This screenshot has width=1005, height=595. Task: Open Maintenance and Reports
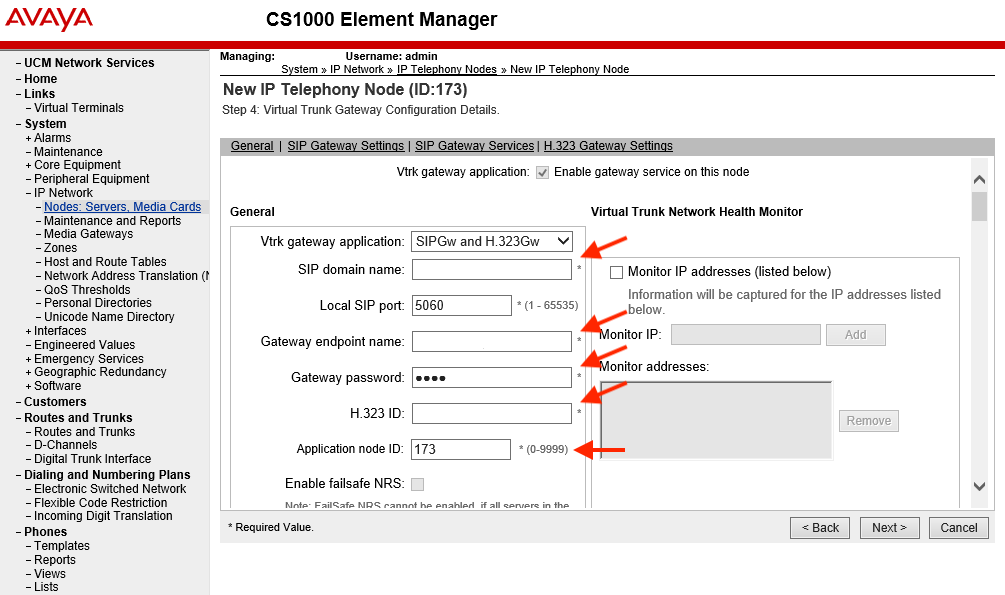pos(112,221)
